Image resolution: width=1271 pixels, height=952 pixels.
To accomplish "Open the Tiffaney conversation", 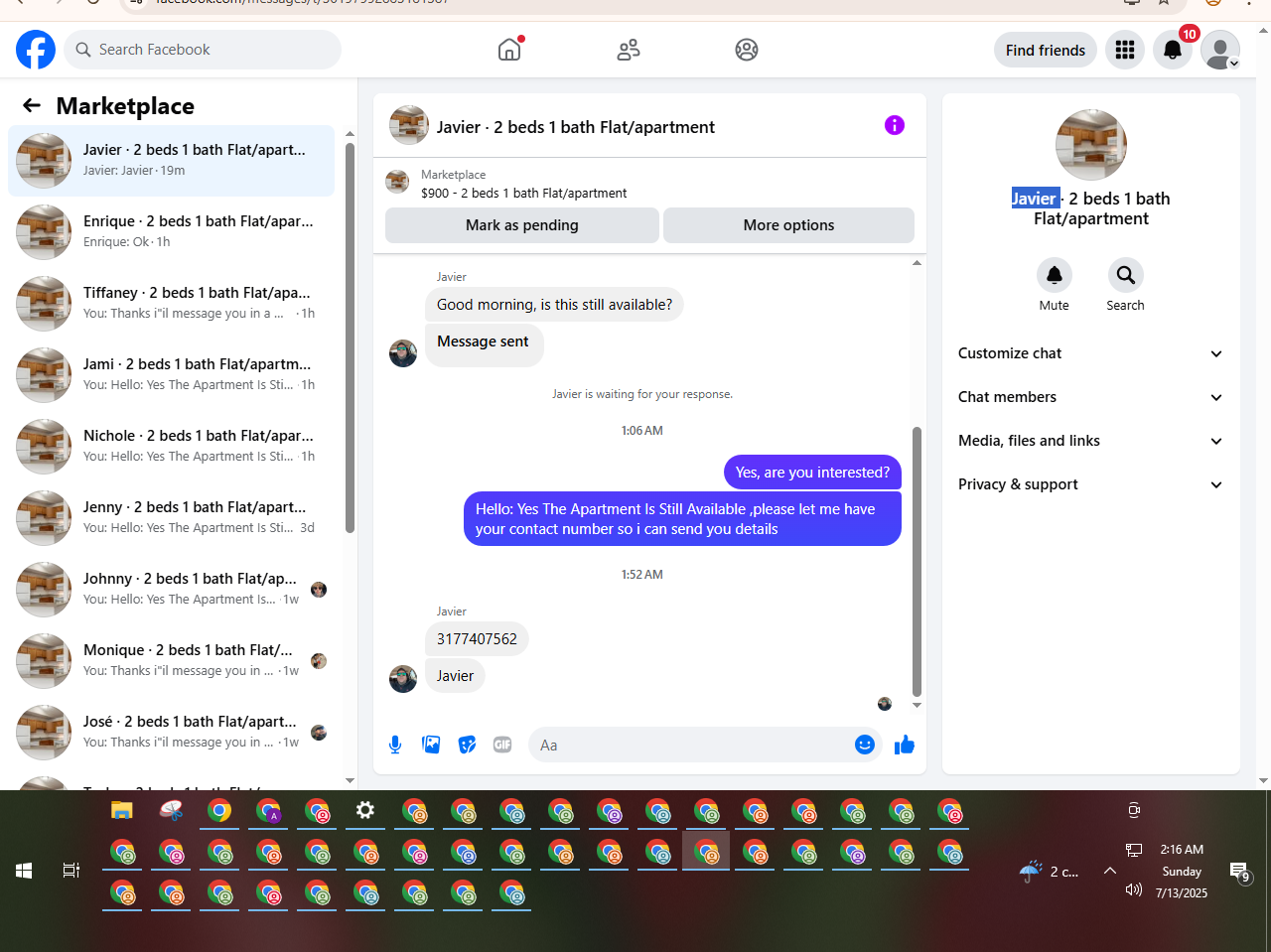I will [171, 304].
